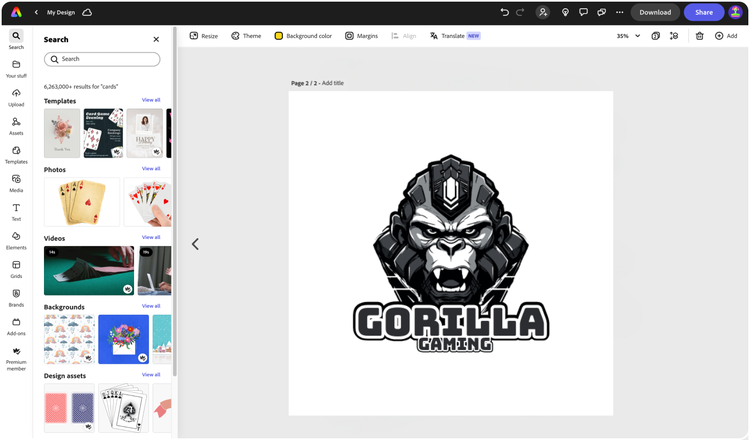The image size is (750, 440).
Task: Open the Elements panel
Action: 16,241
